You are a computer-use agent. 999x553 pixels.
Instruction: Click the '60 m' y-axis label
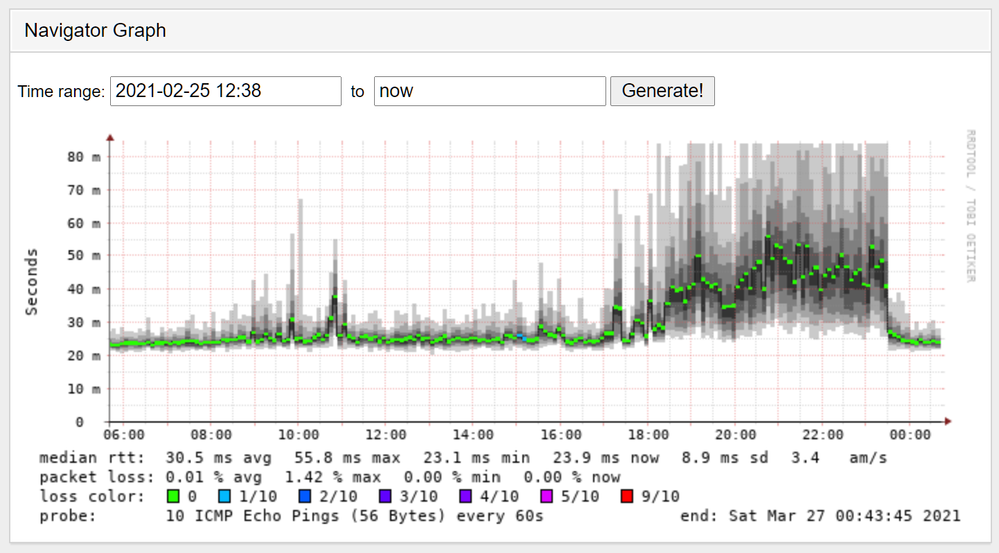click(x=84, y=223)
